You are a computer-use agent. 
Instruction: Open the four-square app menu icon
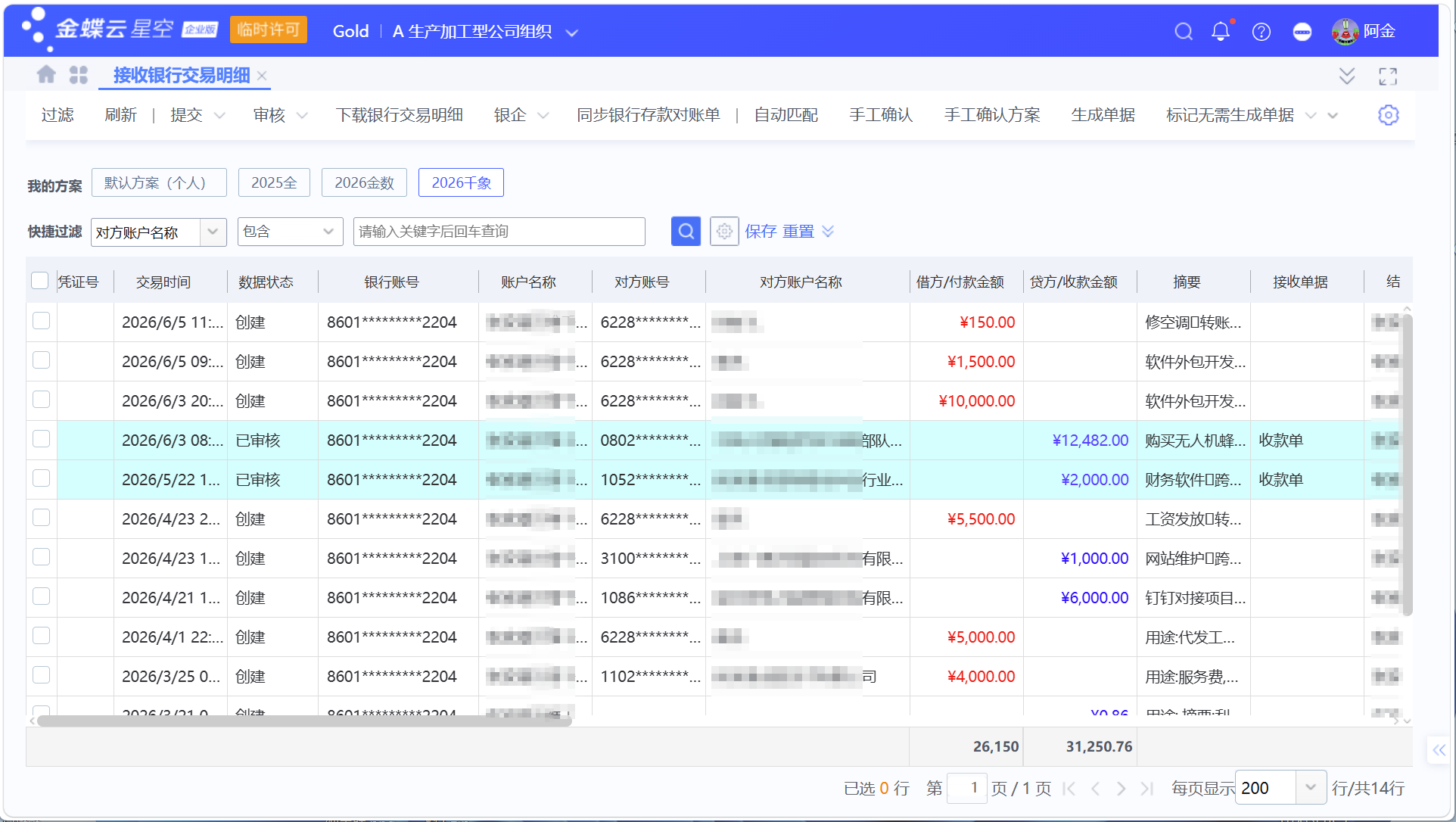[79, 74]
